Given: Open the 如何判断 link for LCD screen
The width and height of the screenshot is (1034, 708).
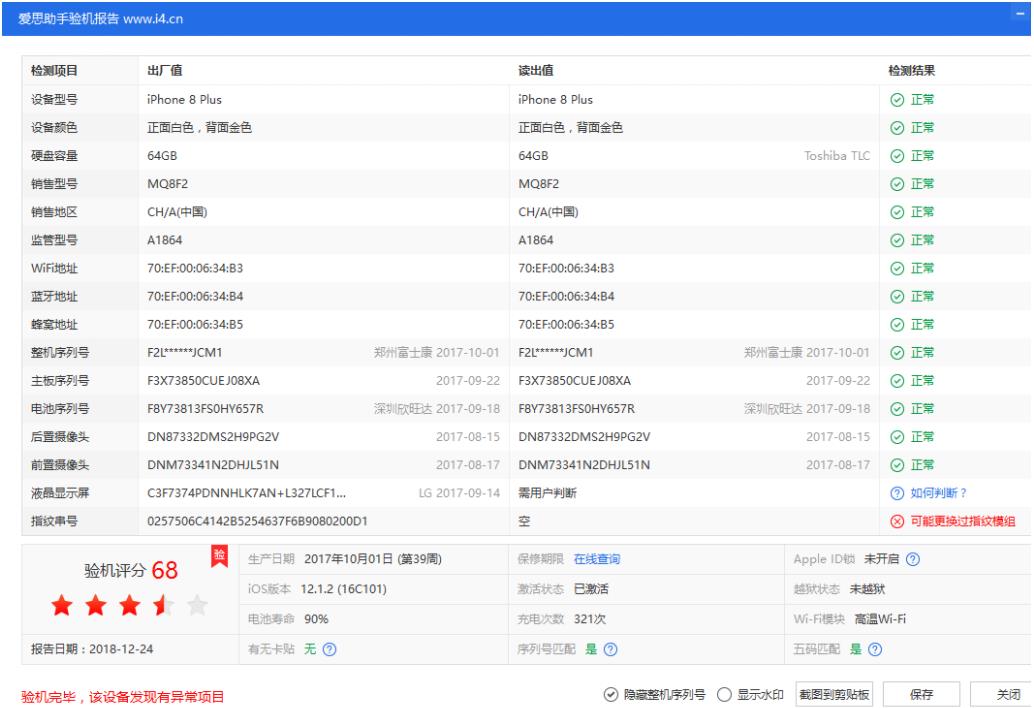Looking at the screenshot, I should [x=938, y=493].
